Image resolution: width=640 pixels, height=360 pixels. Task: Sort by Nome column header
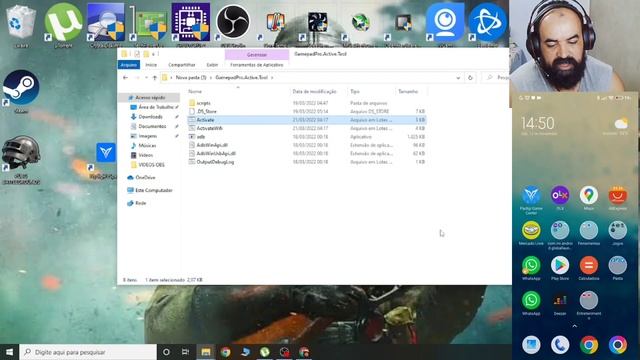tap(195, 91)
